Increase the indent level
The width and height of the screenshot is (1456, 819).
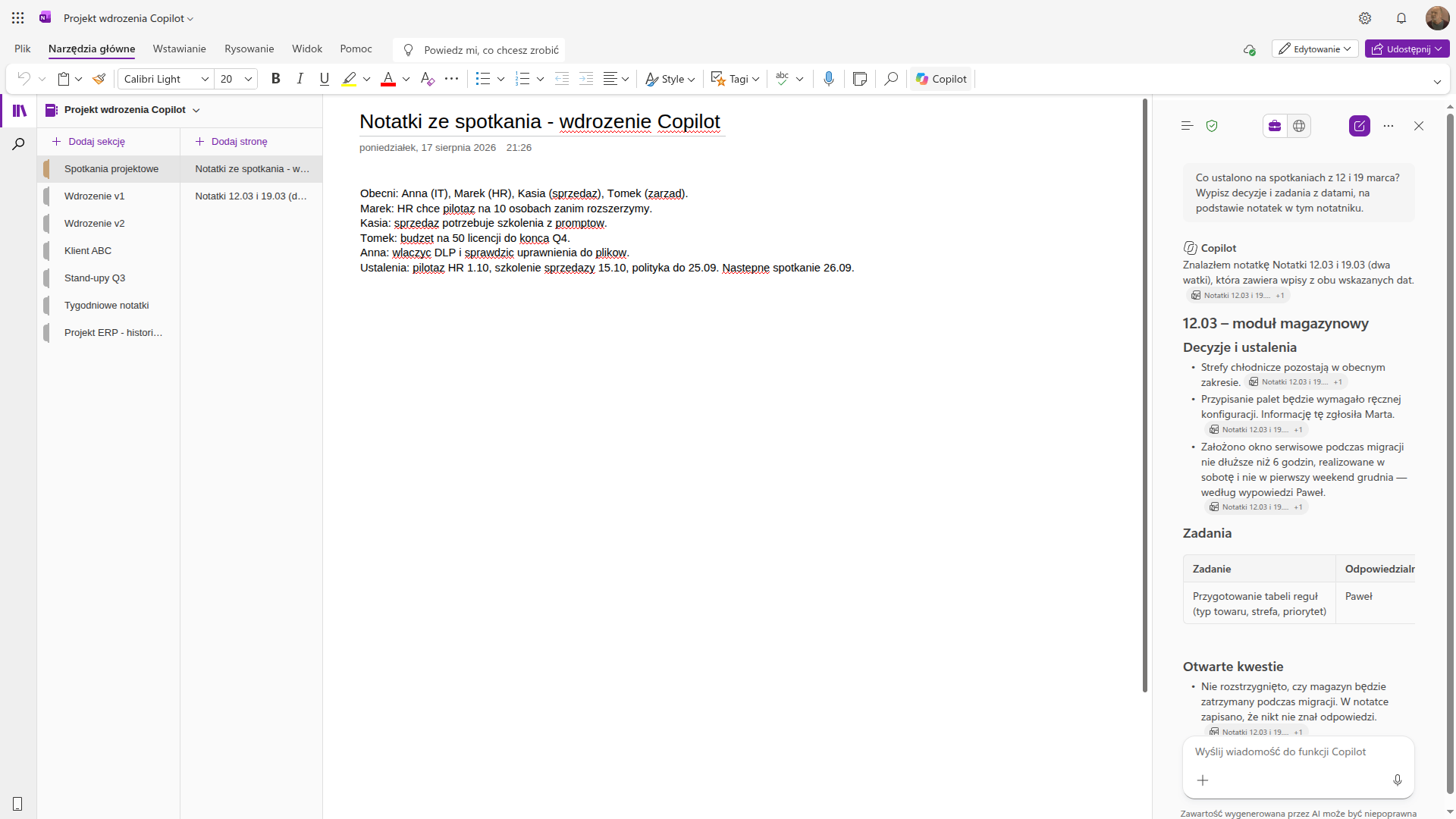[x=586, y=79]
